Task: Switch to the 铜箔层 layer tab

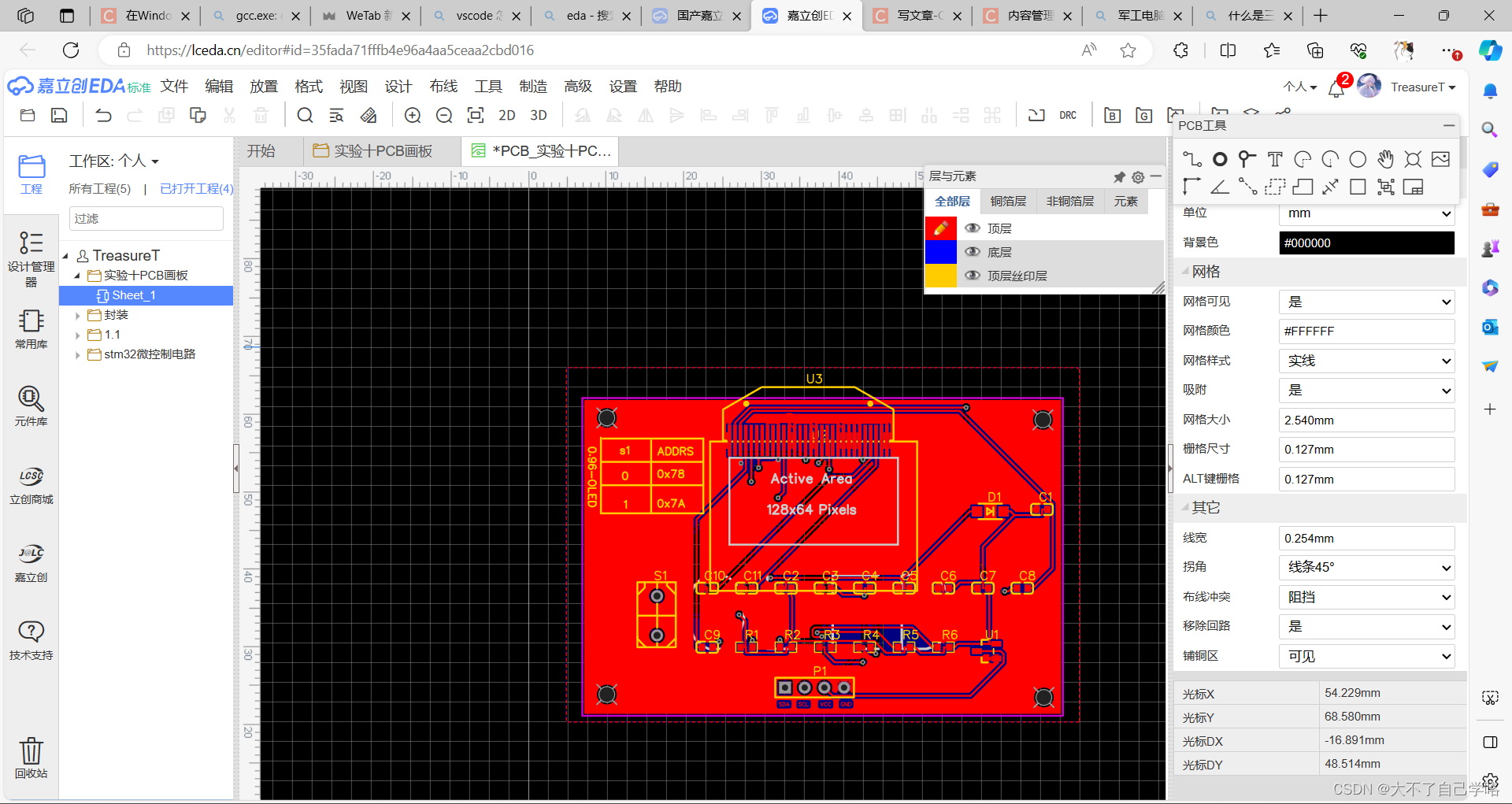Action: [1009, 201]
